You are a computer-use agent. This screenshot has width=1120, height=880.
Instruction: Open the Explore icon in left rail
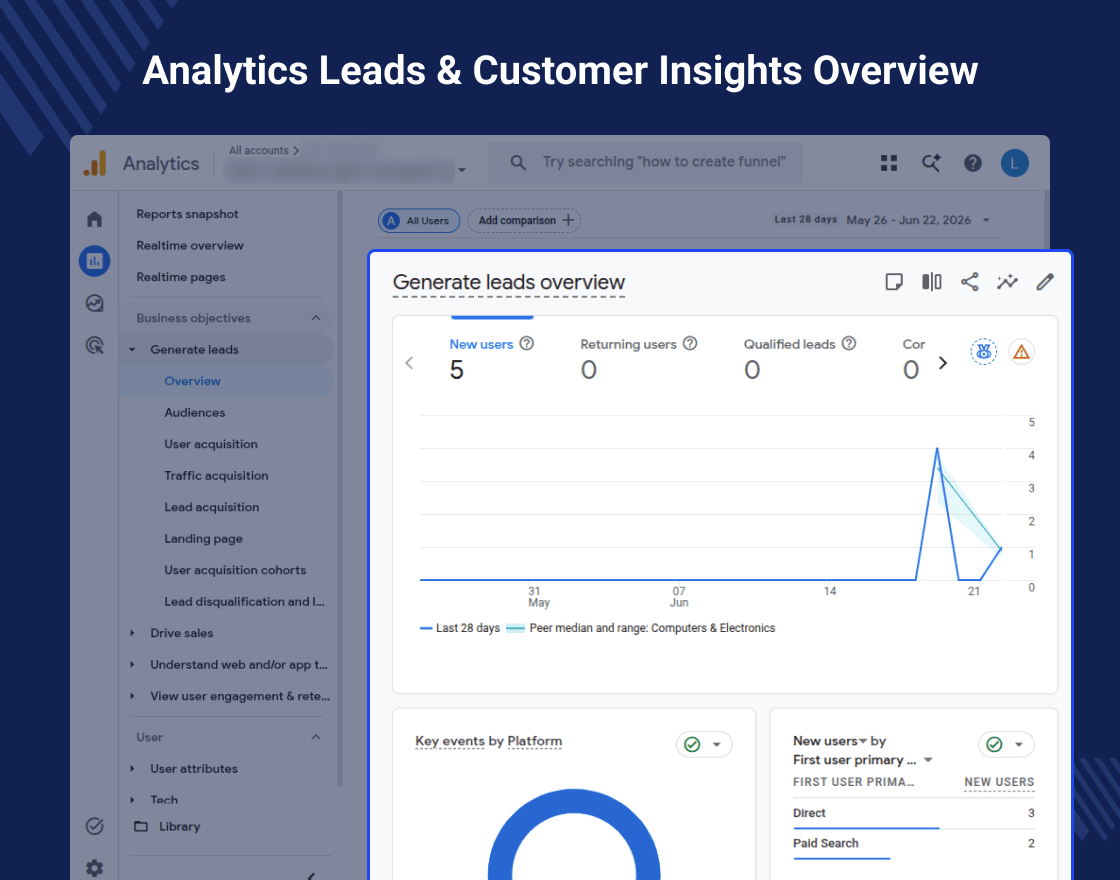coord(94,304)
